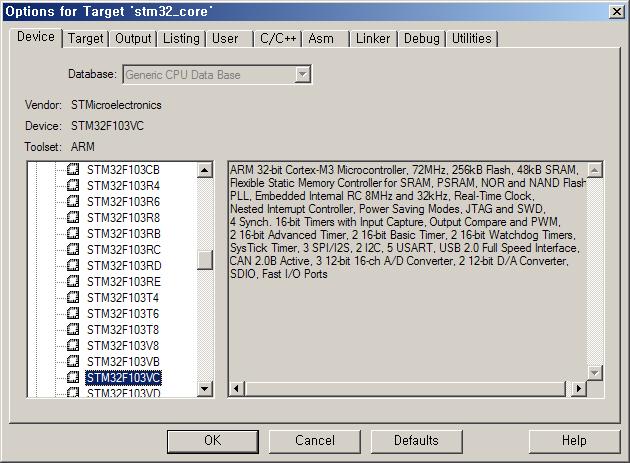Choose STM32F103RB from the device list
The width and height of the screenshot is (630, 463).
coord(123,234)
